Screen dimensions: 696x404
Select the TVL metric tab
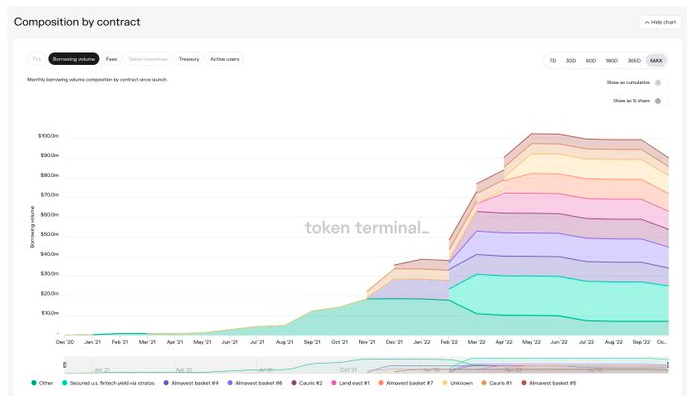click(x=36, y=59)
